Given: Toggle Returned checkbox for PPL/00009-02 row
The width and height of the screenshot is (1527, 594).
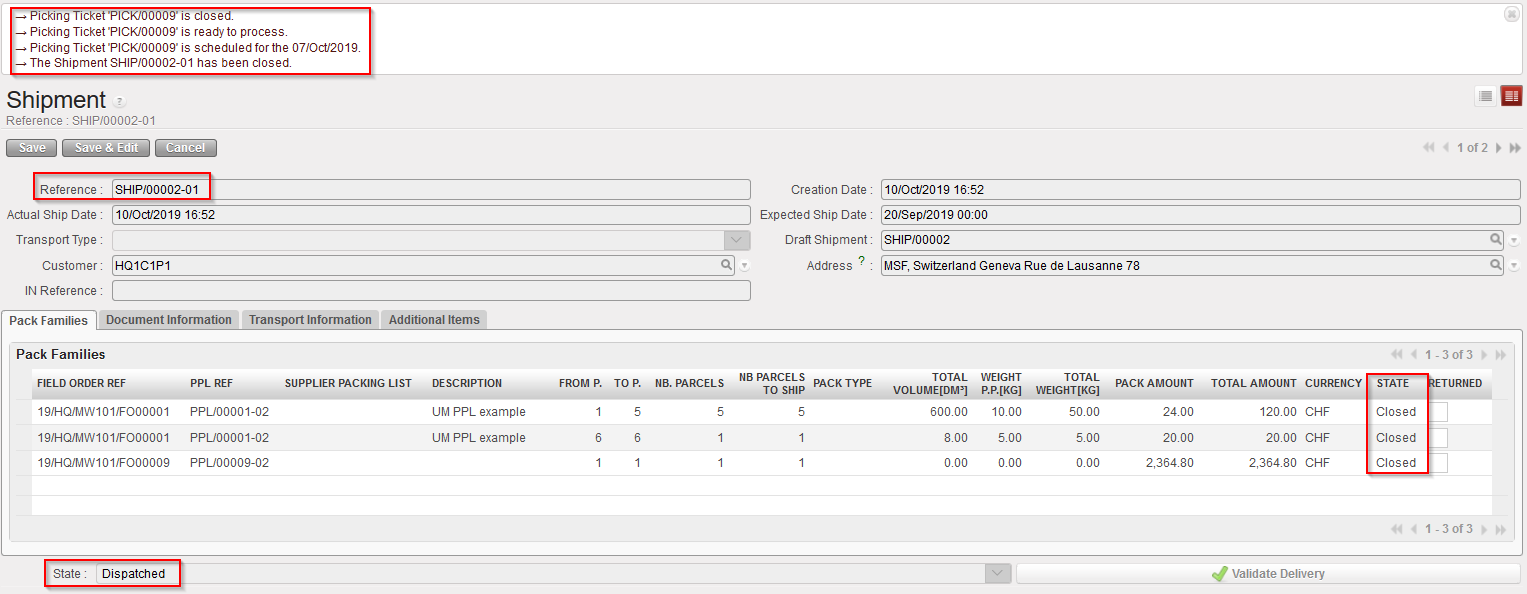Looking at the screenshot, I should (1437, 462).
